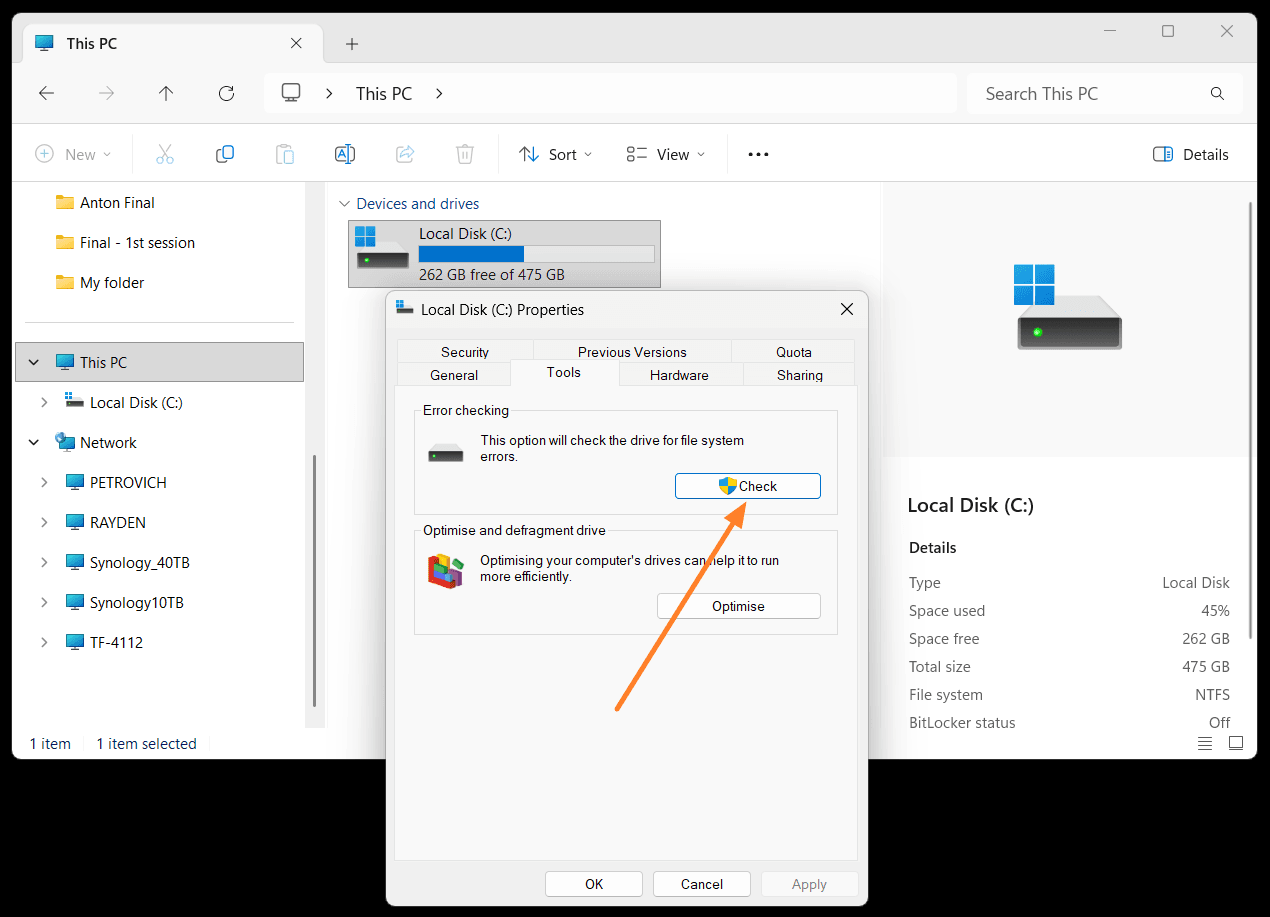The height and width of the screenshot is (917, 1270).
Task: Open the Sort dropdown
Action: click(x=556, y=154)
